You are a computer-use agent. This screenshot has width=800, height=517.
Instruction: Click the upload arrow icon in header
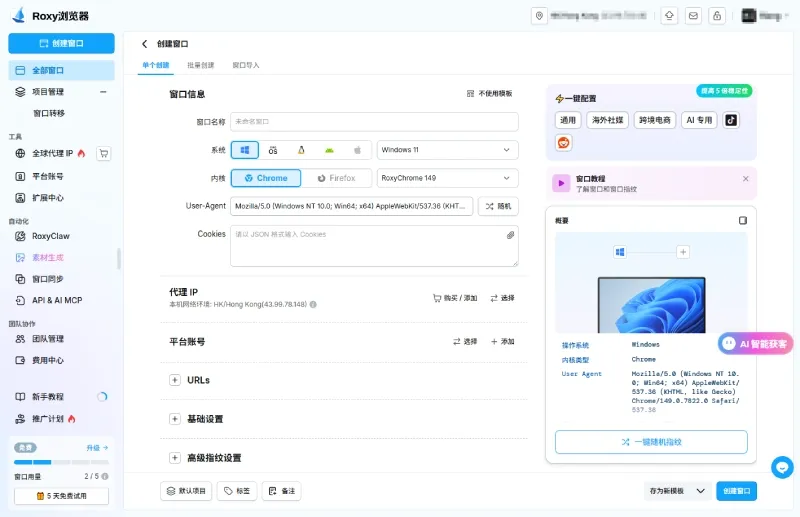(x=669, y=16)
